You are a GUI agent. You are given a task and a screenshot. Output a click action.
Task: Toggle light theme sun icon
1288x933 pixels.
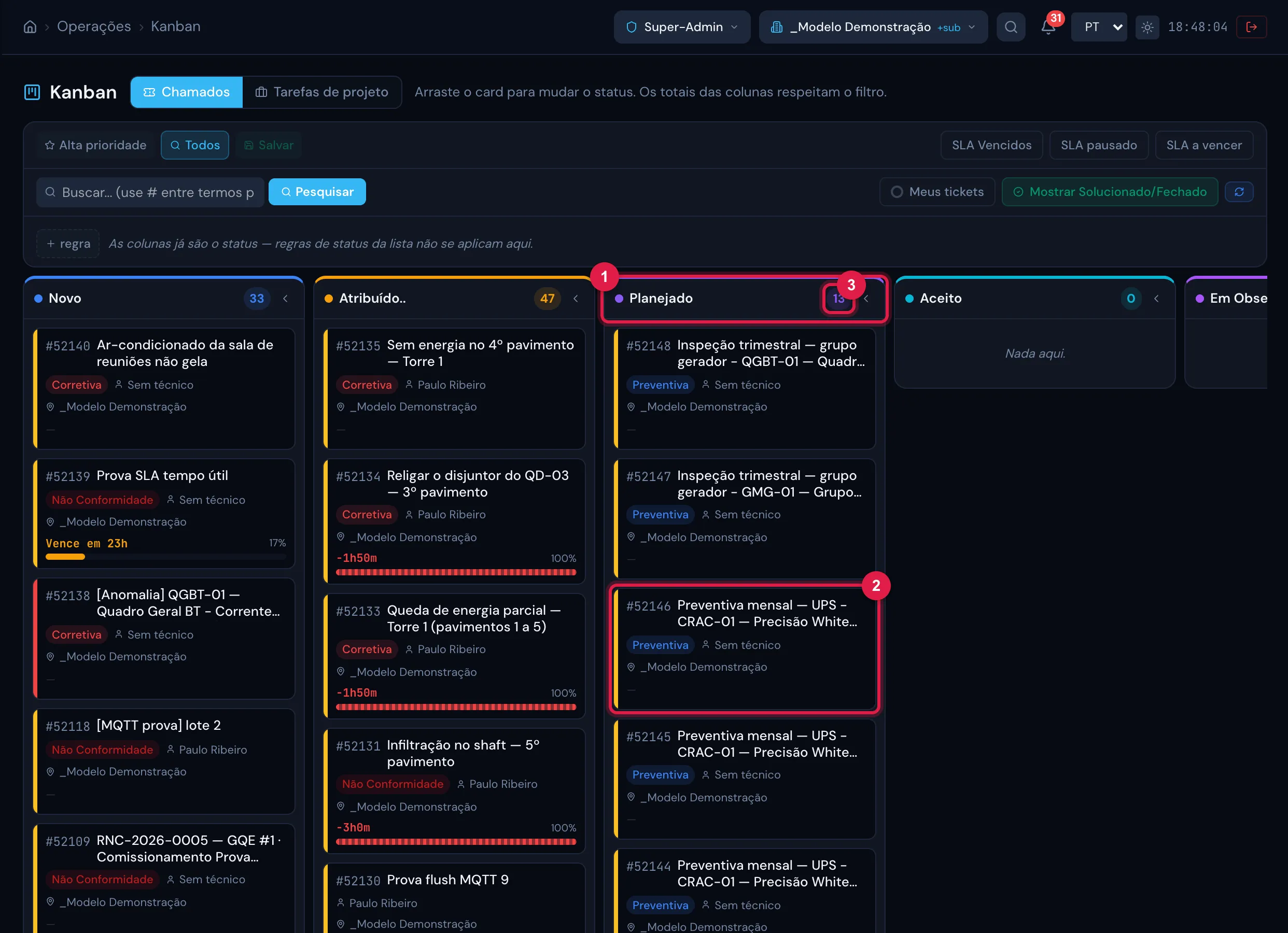point(1147,26)
